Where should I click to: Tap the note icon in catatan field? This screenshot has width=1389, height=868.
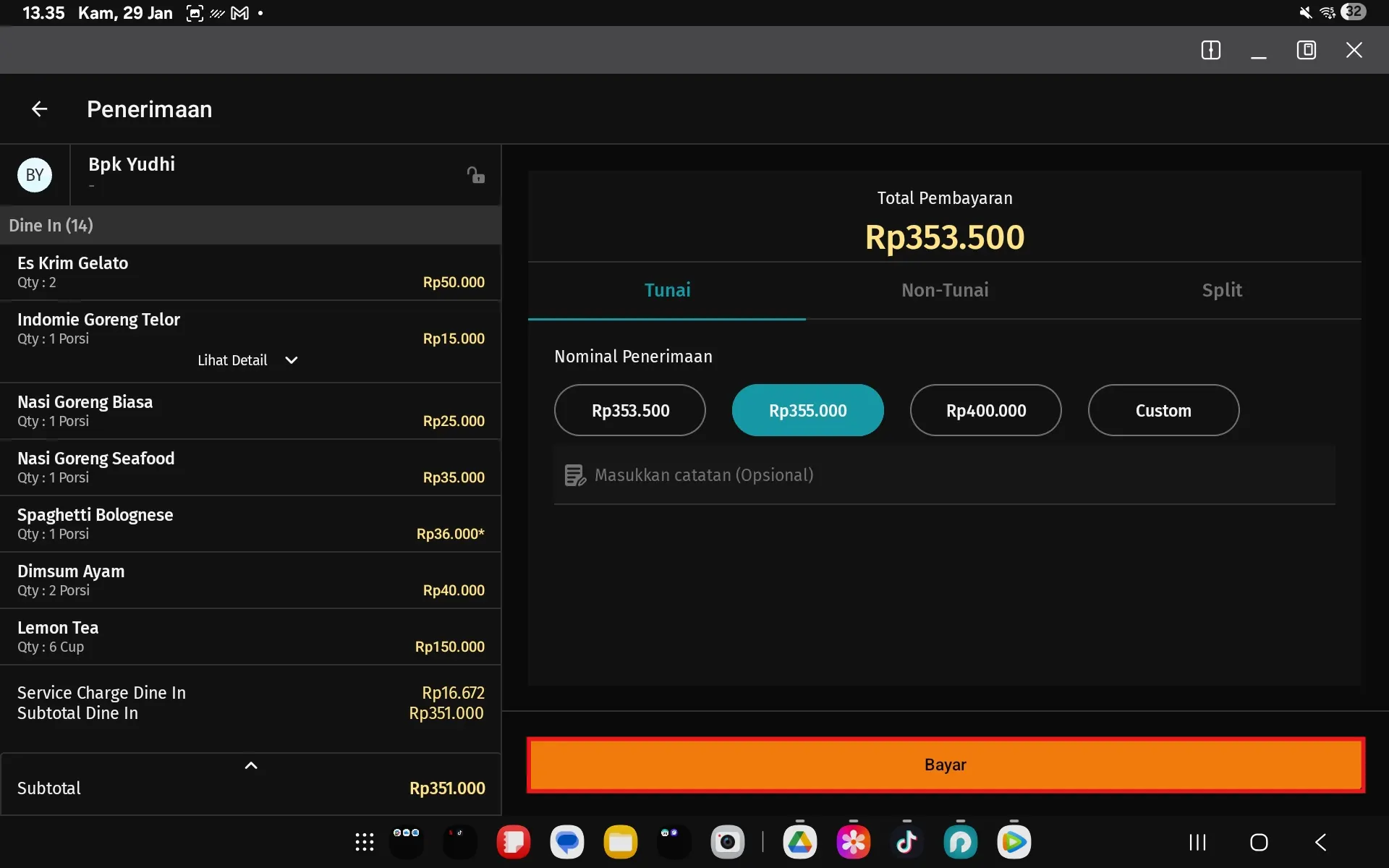(x=574, y=475)
